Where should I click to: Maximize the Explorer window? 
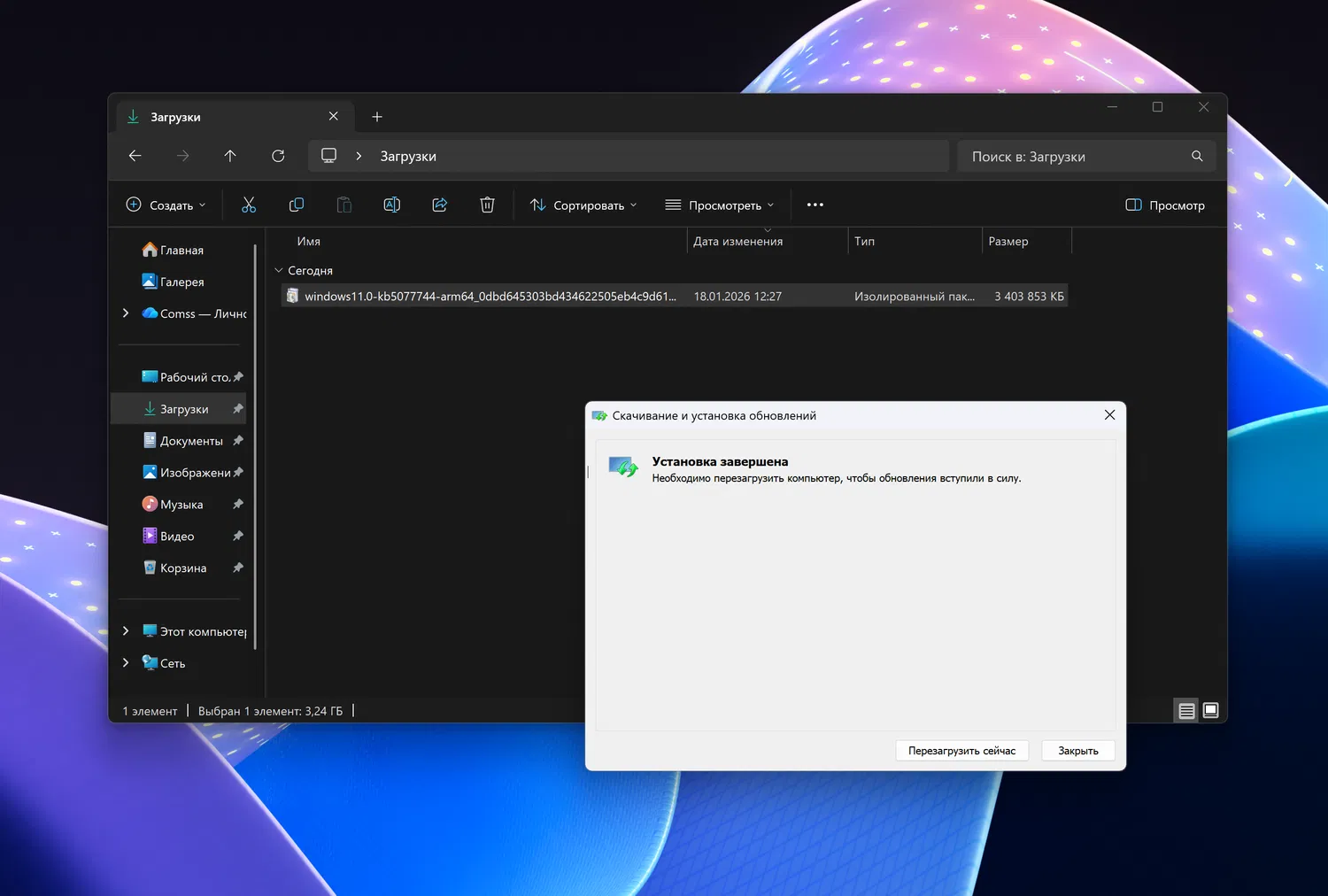[x=1157, y=107]
